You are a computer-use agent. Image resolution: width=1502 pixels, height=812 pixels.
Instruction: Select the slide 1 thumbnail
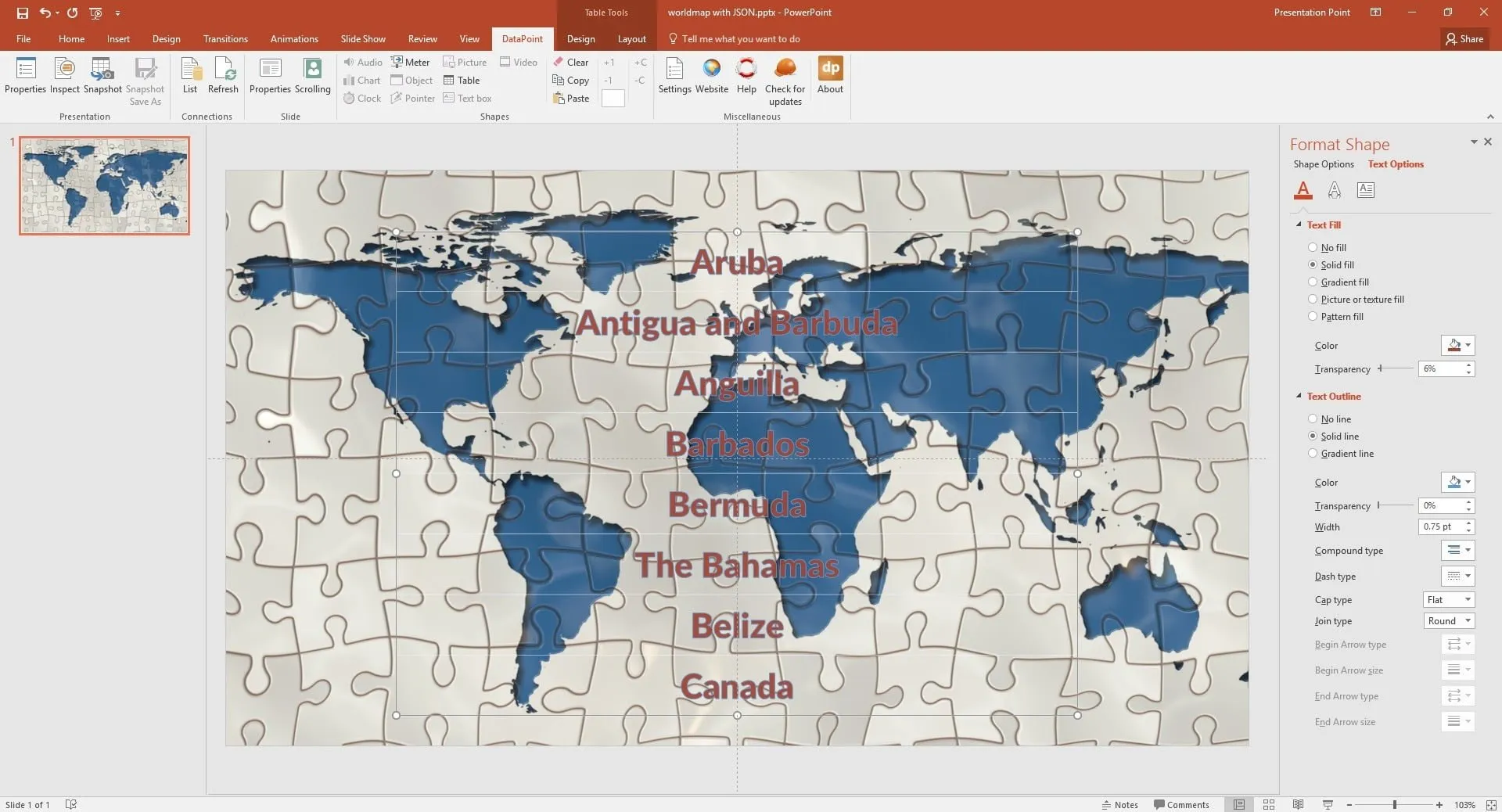(104, 186)
